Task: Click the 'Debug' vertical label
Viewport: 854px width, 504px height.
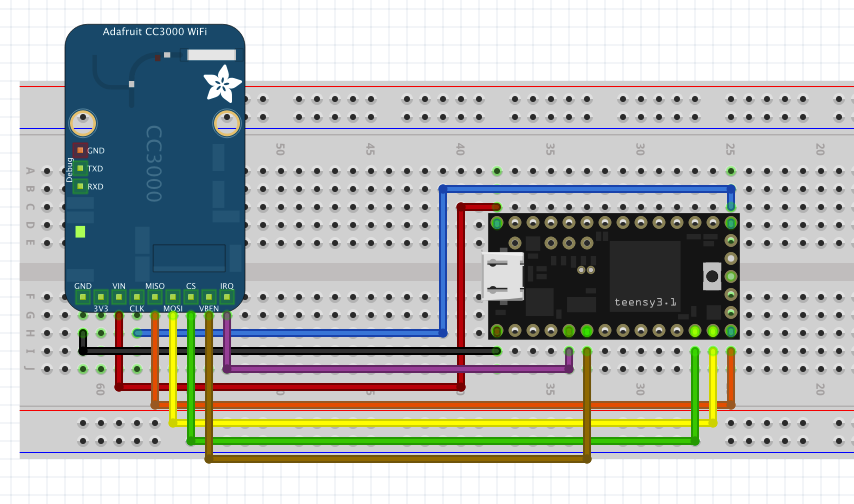Action: (x=69, y=169)
